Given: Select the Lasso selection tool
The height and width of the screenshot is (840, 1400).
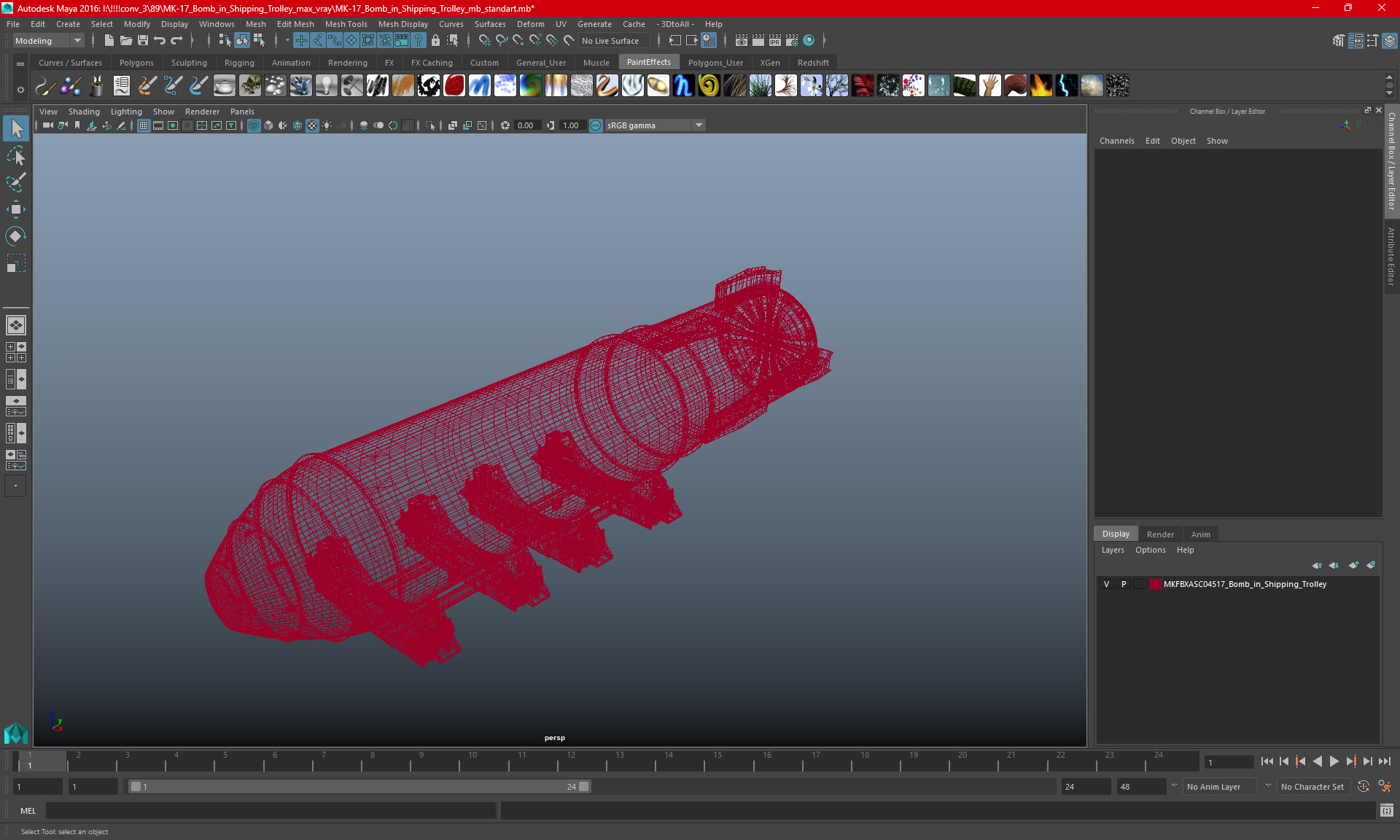Looking at the screenshot, I should pyautogui.click(x=15, y=156).
